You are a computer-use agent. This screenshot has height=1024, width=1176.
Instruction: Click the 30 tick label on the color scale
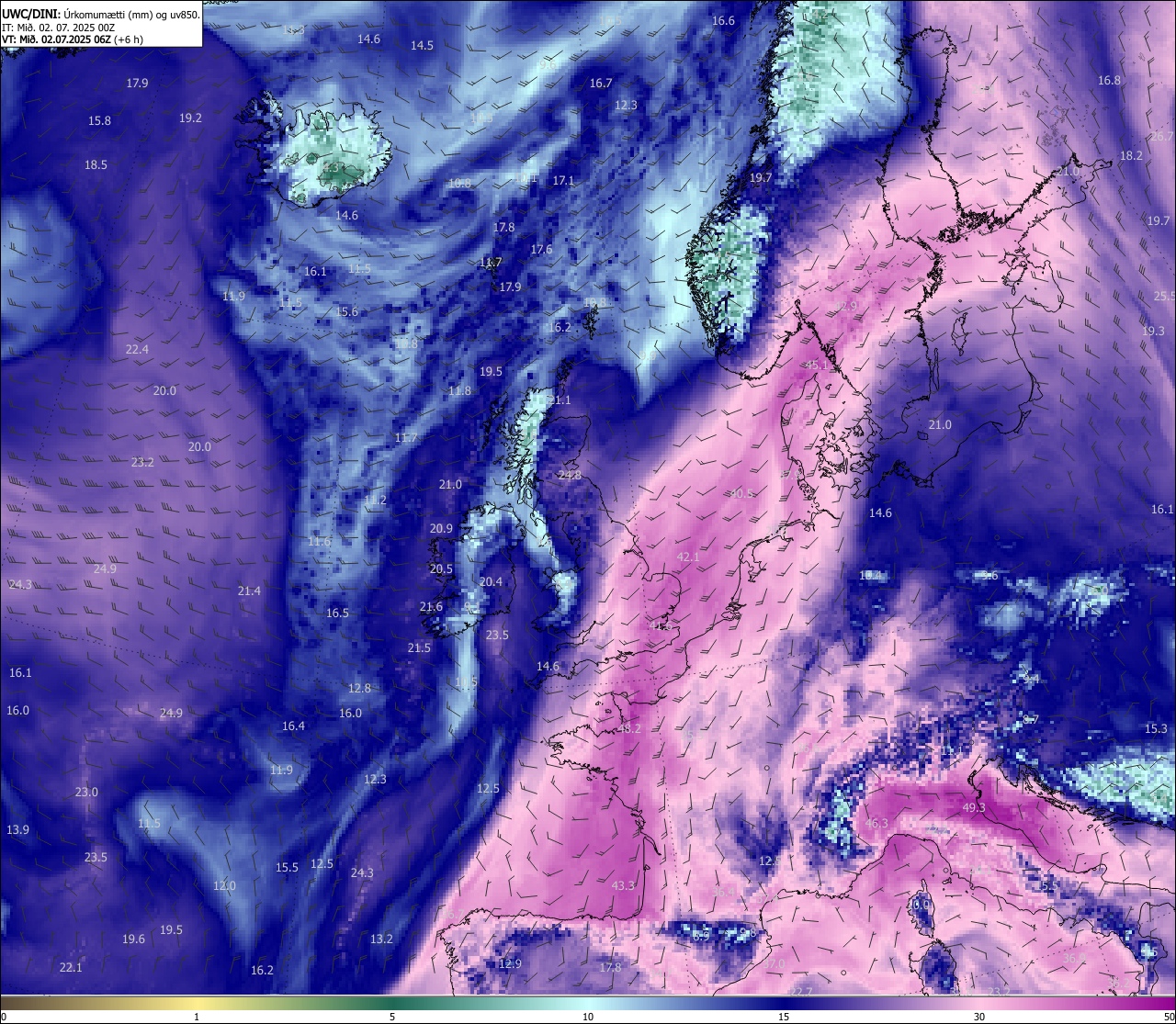click(x=979, y=1017)
